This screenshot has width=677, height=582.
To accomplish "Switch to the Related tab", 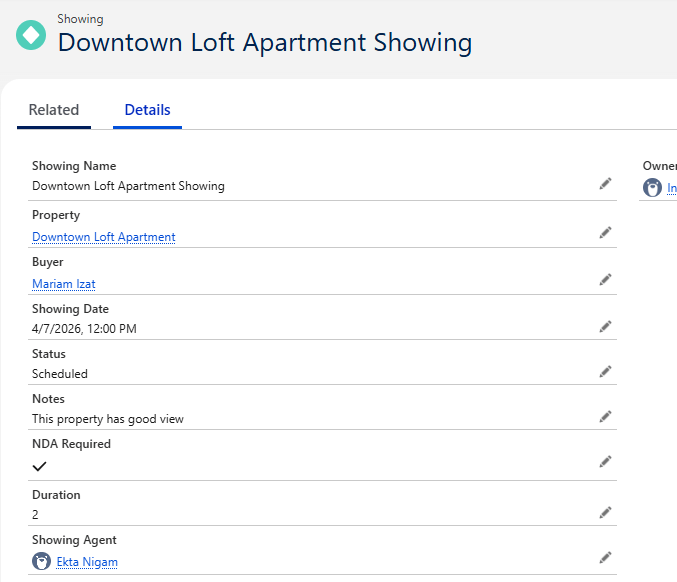I will (x=54, y=110).
